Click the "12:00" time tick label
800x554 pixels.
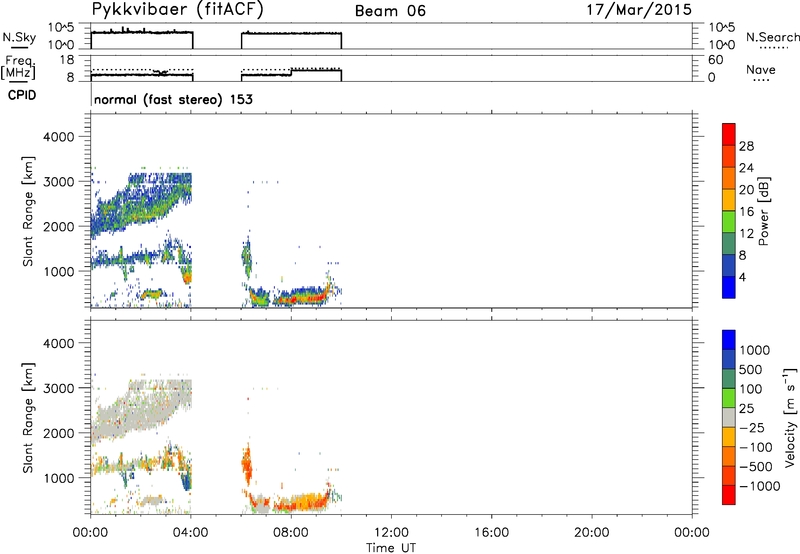click(391, 533)
